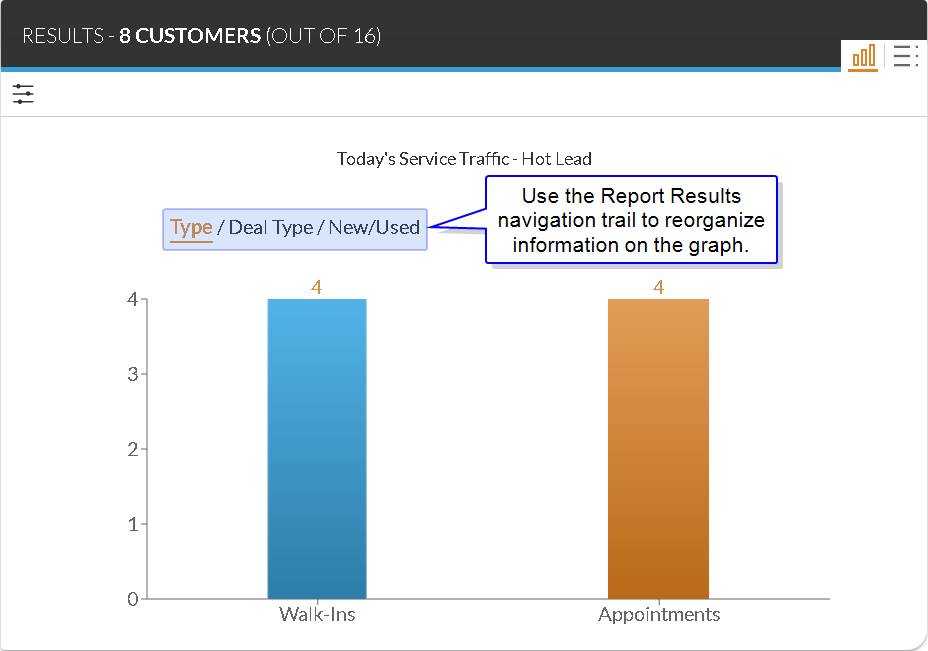Image resolution: width=928 pixels, height=651 pixels.
Task: Click the y-axis tick labeled 4
Action: [x=132, y=299]
